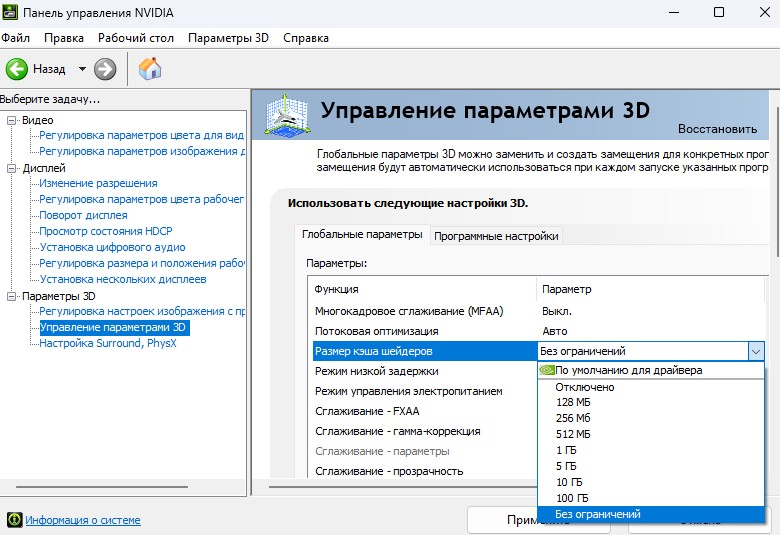Select Отключено in cache size list
This screenshot has width=780, height=535.
click(651, 387)
